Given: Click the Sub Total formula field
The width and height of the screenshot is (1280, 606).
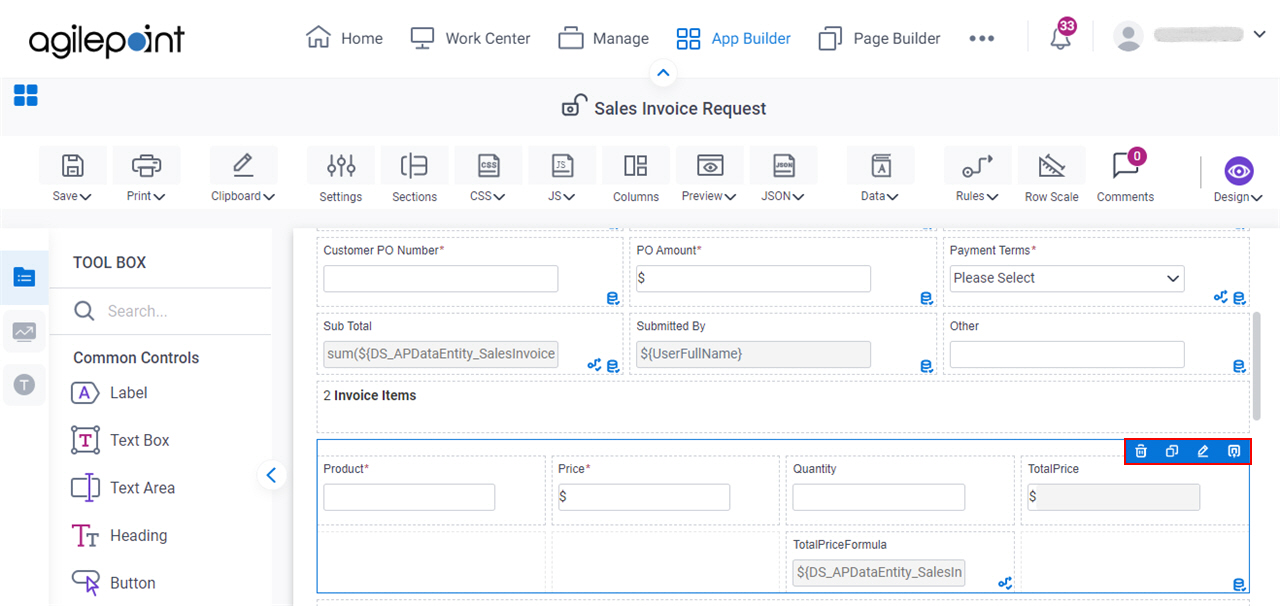Looking at the screenshot, I should tap(440, 354).
